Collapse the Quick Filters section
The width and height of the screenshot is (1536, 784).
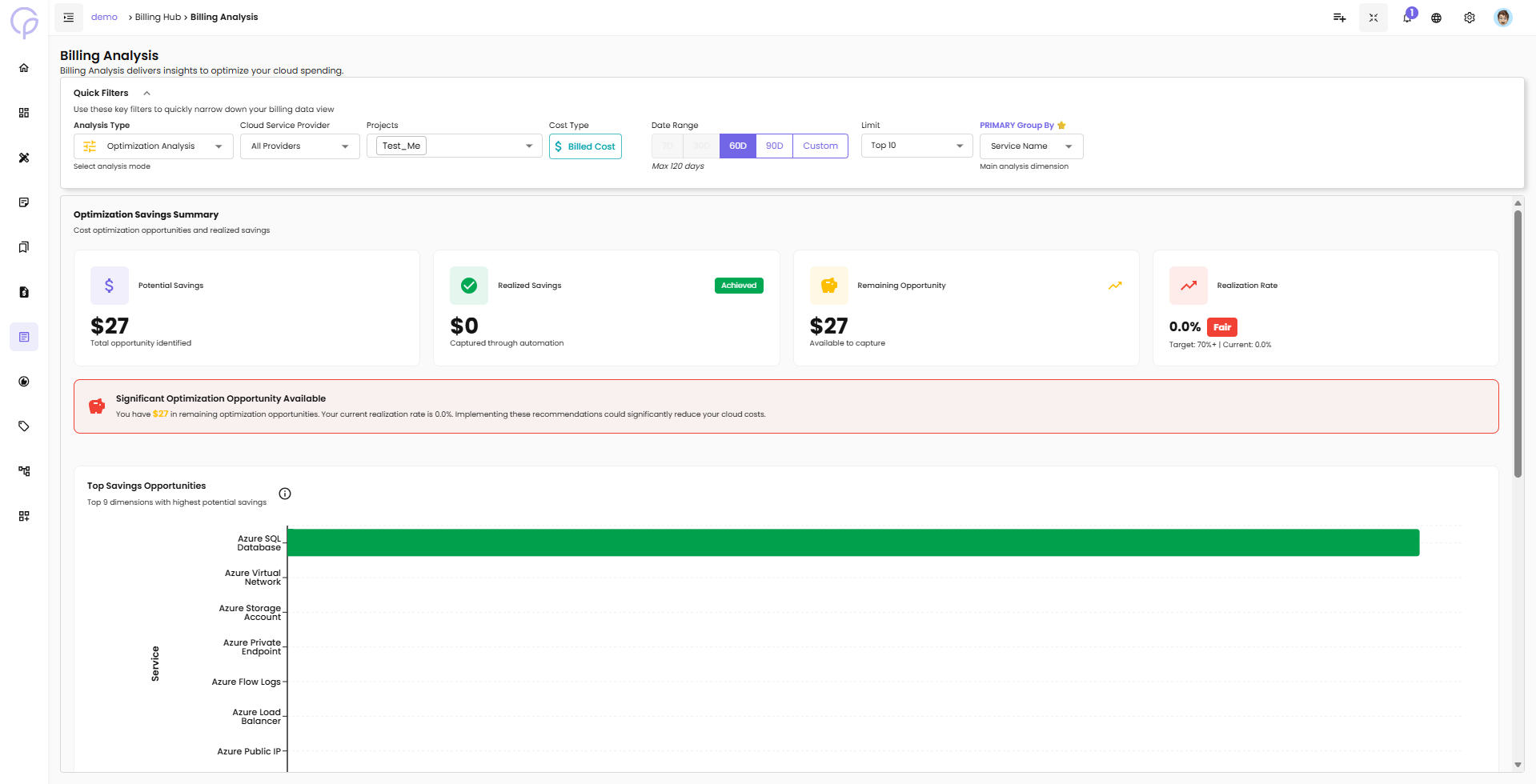pyautogui.click(x=147, y=94)
